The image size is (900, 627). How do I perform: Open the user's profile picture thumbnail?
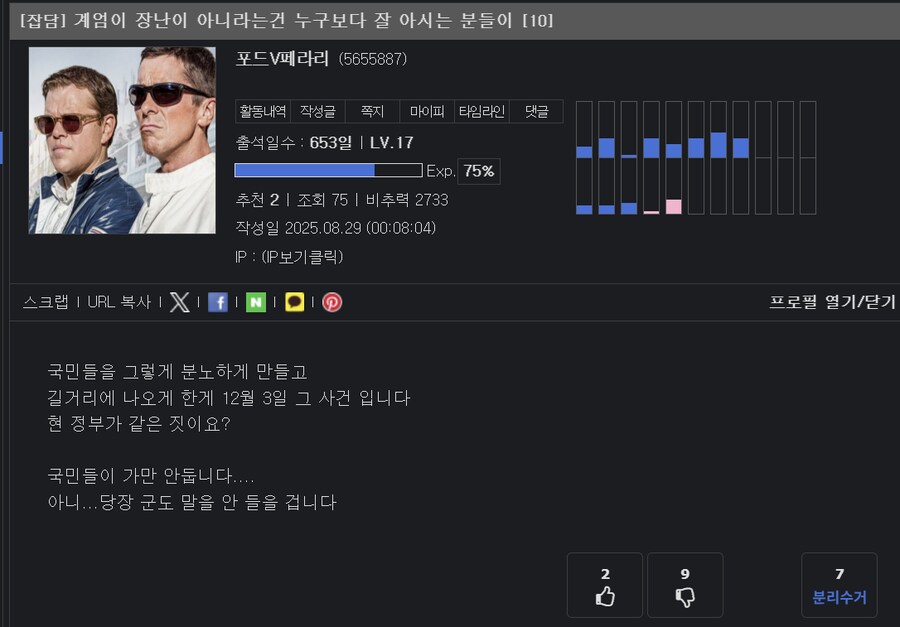pyautogui.click(x=122, y=140)
